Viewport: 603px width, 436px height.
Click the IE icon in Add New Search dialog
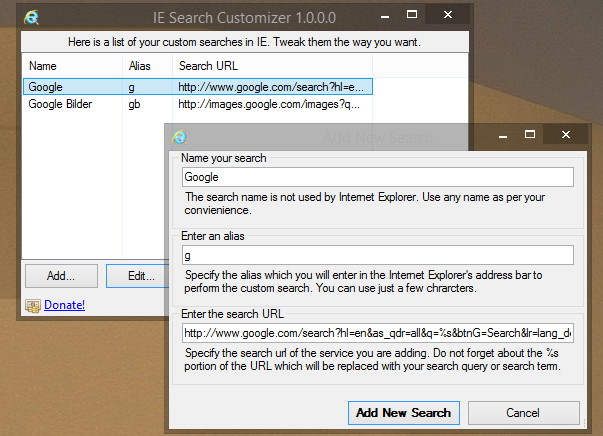click(x=179, y=137)
